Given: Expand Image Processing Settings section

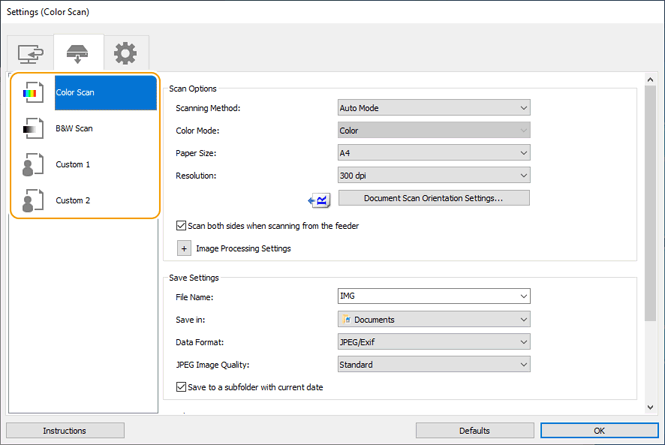Looking at the screenshot, I should click(x=184, y=248).
